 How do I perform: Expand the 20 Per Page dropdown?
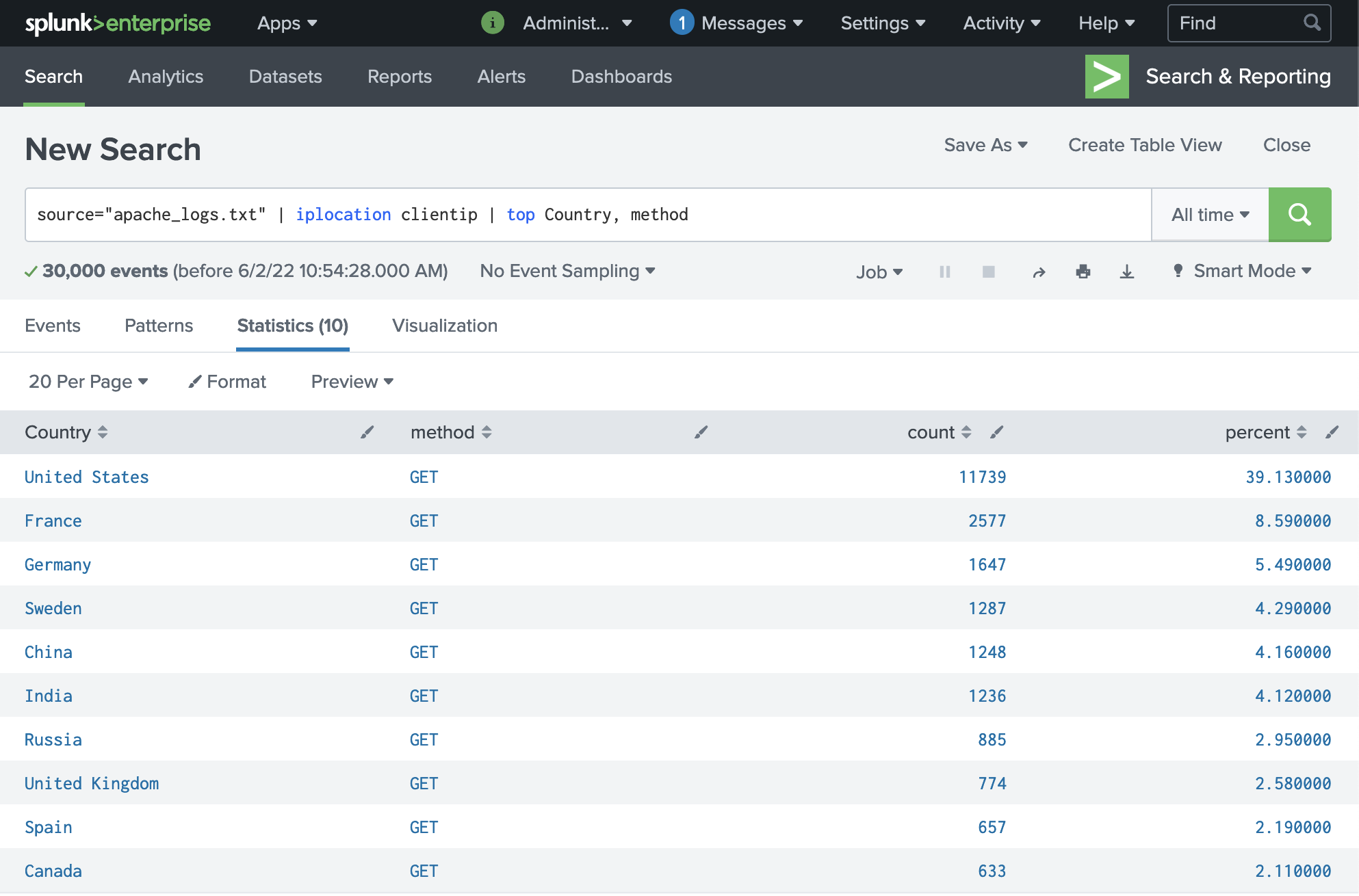coord(88,382)
